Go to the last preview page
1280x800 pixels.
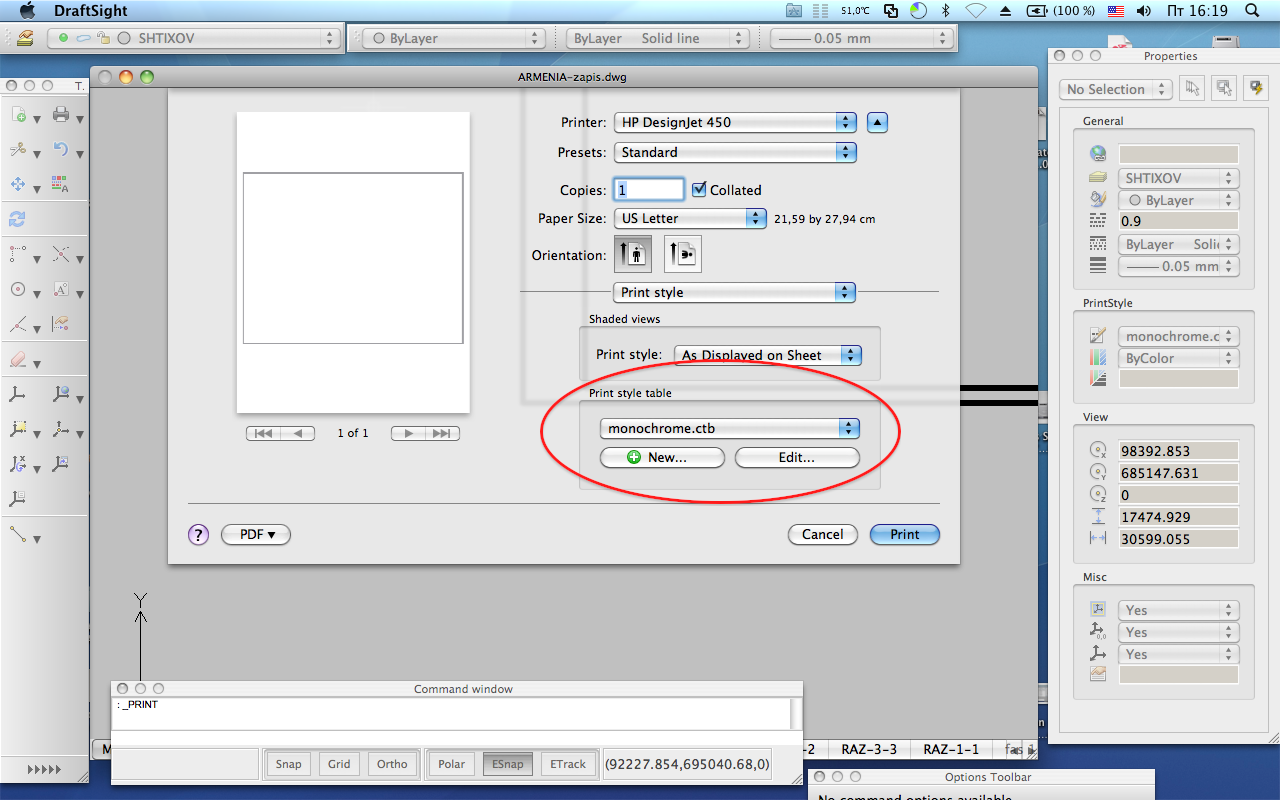[443, 433]
